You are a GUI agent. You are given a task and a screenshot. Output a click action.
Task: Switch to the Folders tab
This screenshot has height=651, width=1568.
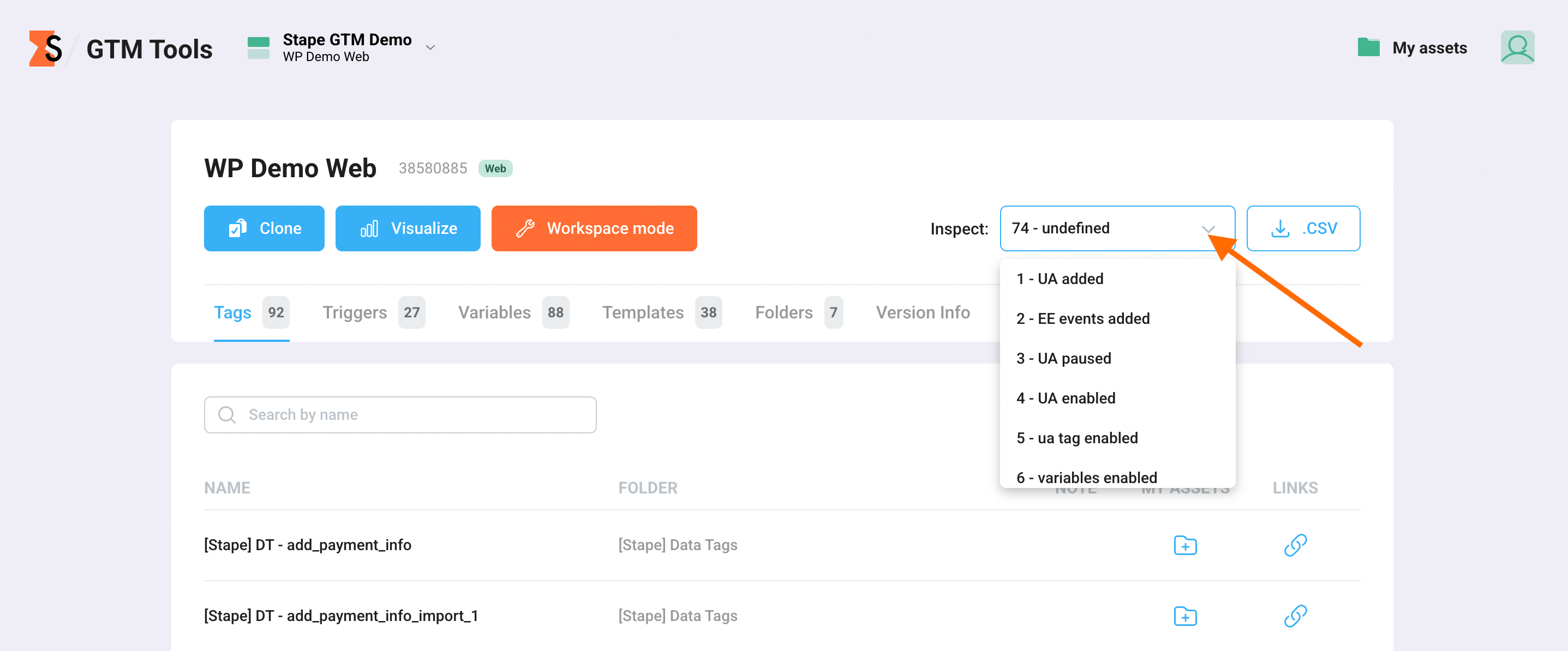coord(799,312)
